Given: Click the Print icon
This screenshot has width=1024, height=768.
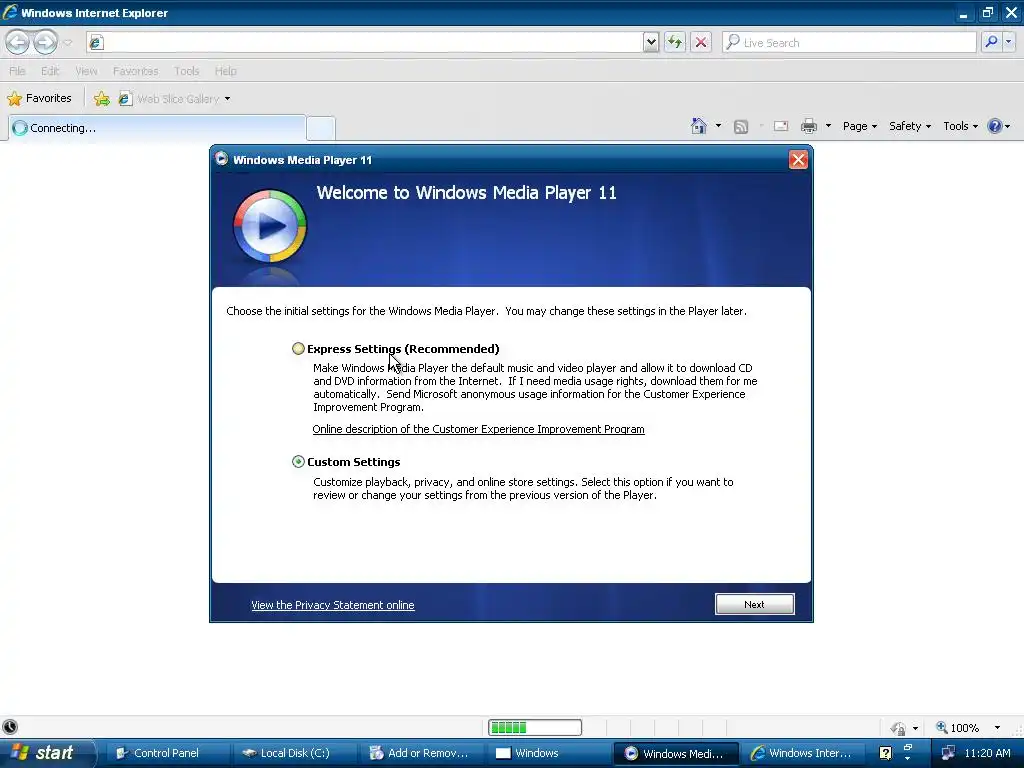Looking at the screenshot, I should [x=809, y=126].
